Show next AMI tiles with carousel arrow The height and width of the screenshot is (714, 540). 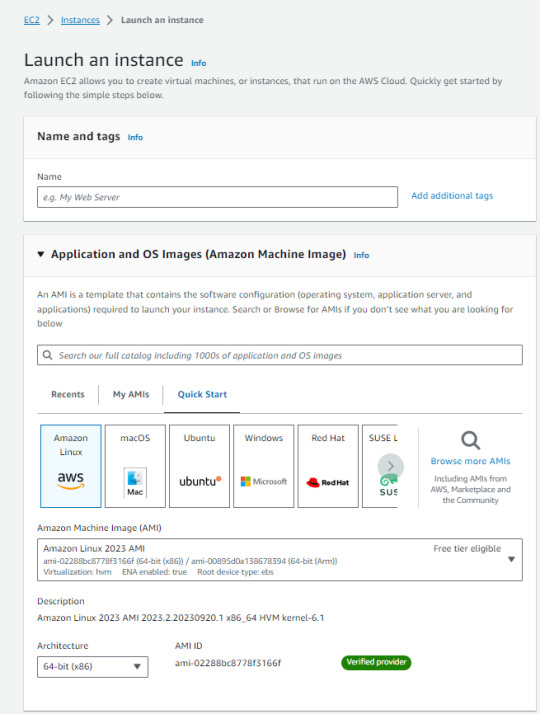pos(391,466)
